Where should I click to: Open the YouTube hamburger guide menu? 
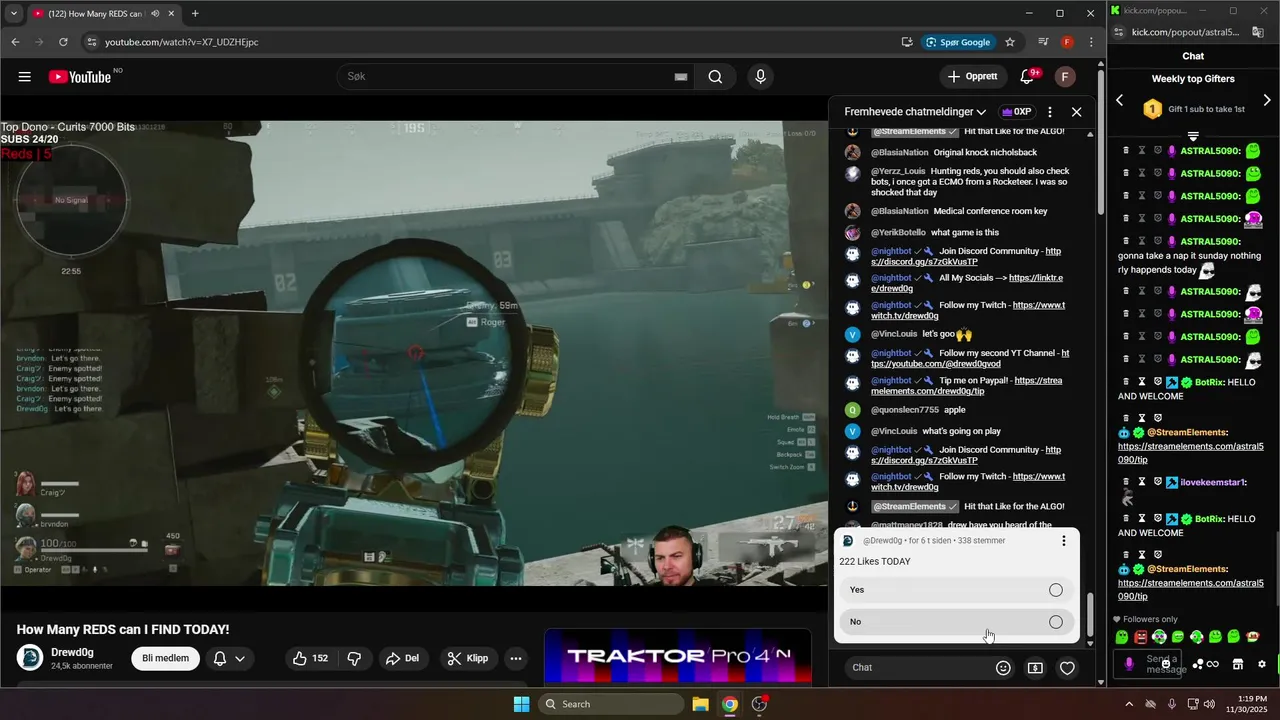point(25,77)
